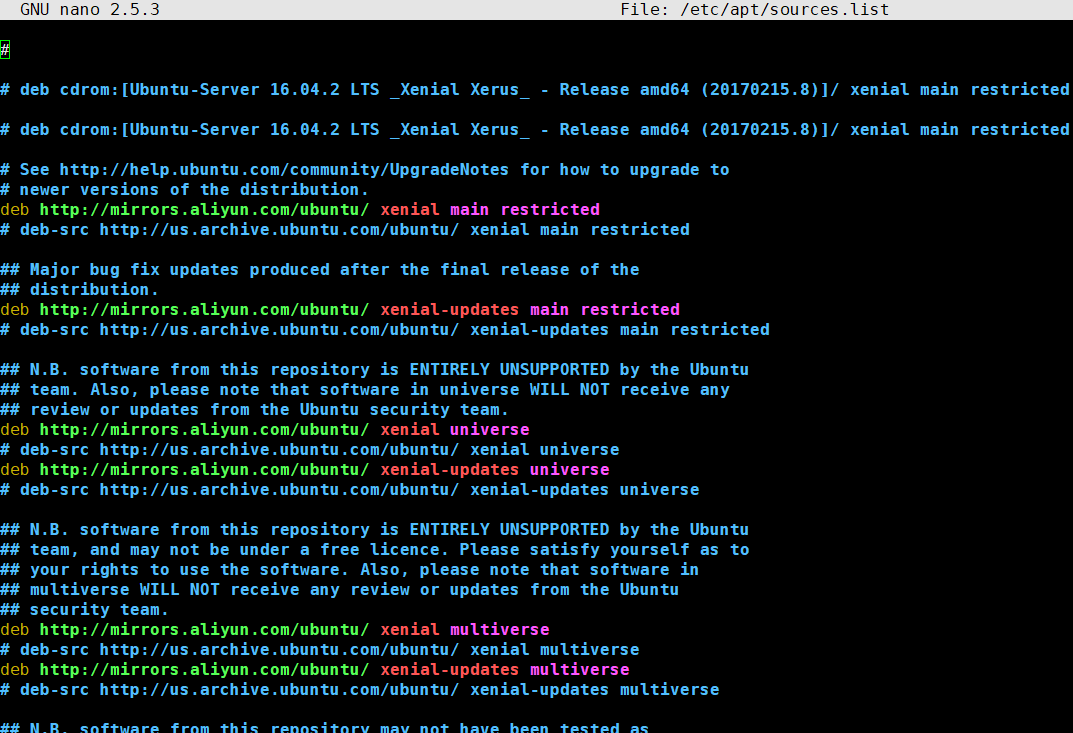Click the "# deb-src" line ending "xenial main restricted"
This screenshot has width=1073, height=733.
pyautogui.click(x=345, y=230)
